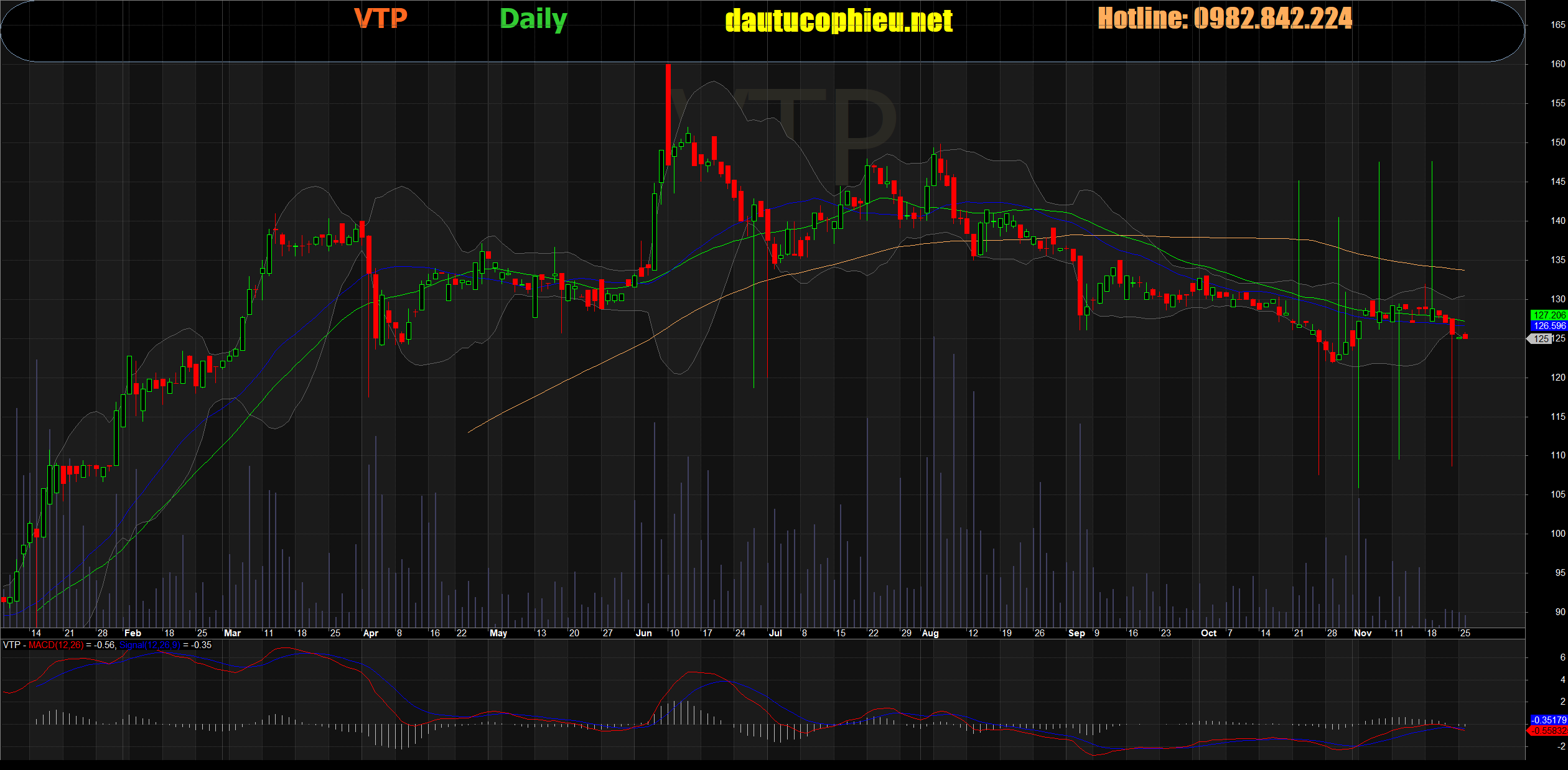Click the orange VTP ticker title

point(381,19)
